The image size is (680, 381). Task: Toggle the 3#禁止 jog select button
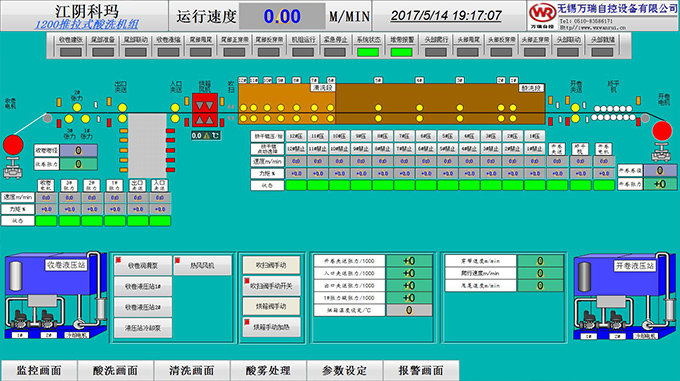point(491,149)
